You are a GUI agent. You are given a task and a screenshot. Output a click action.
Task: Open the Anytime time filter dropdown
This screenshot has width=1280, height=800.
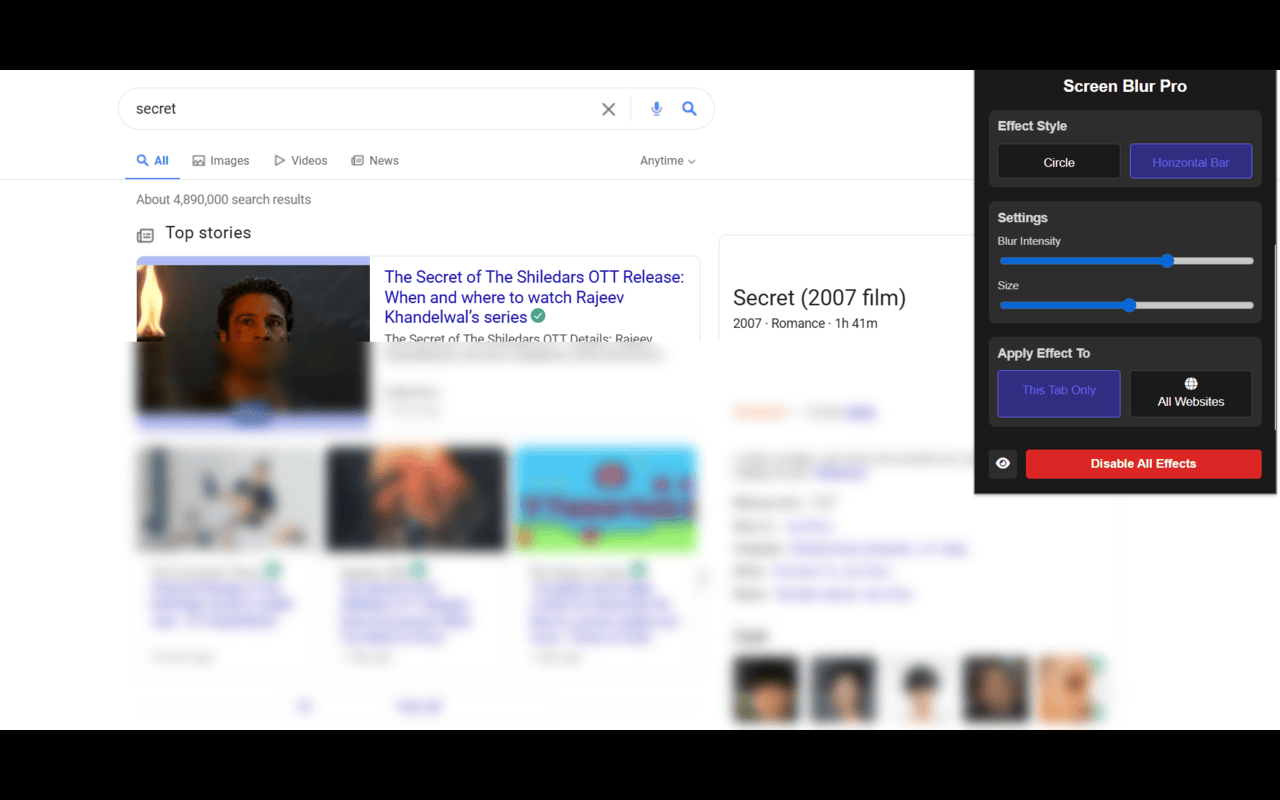tap(668, 161)
